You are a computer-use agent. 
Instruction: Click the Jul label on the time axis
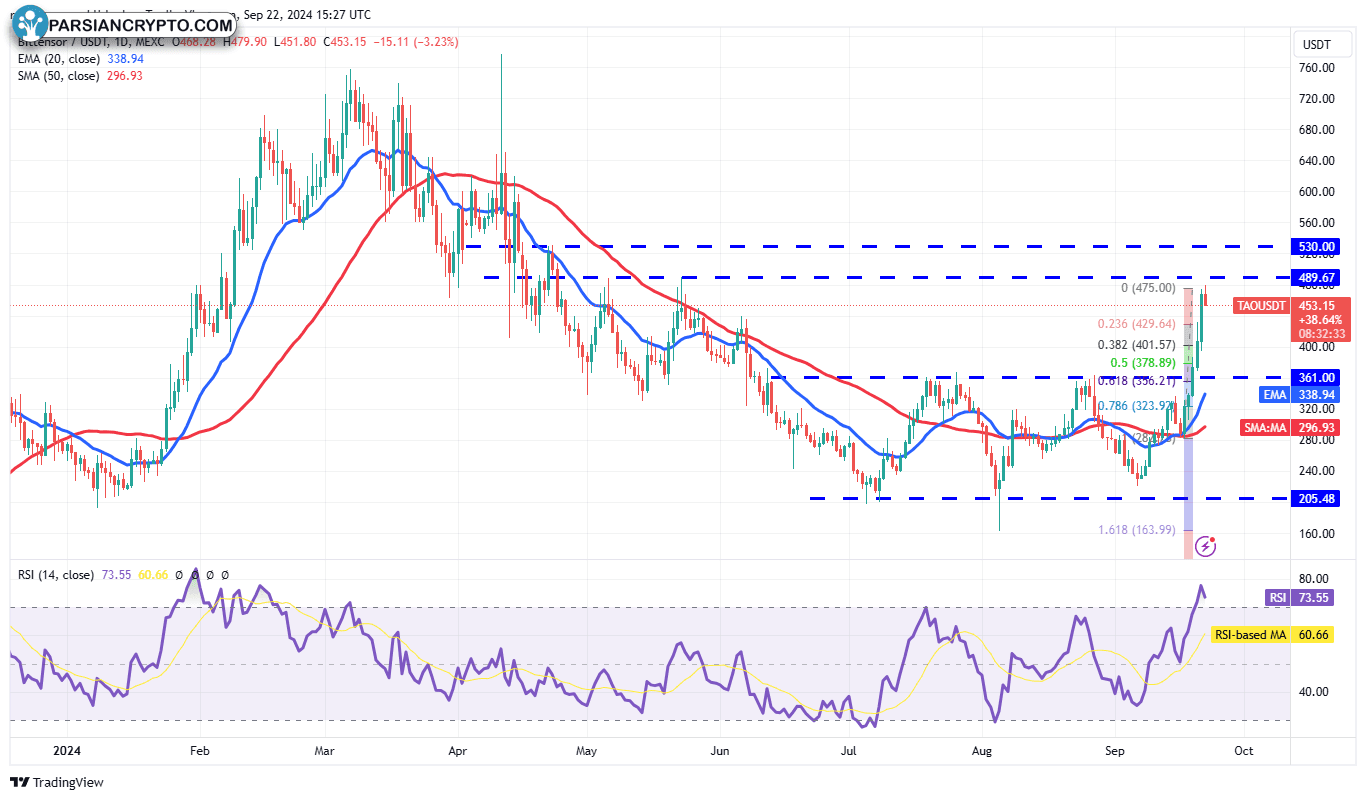pos(850,749)
